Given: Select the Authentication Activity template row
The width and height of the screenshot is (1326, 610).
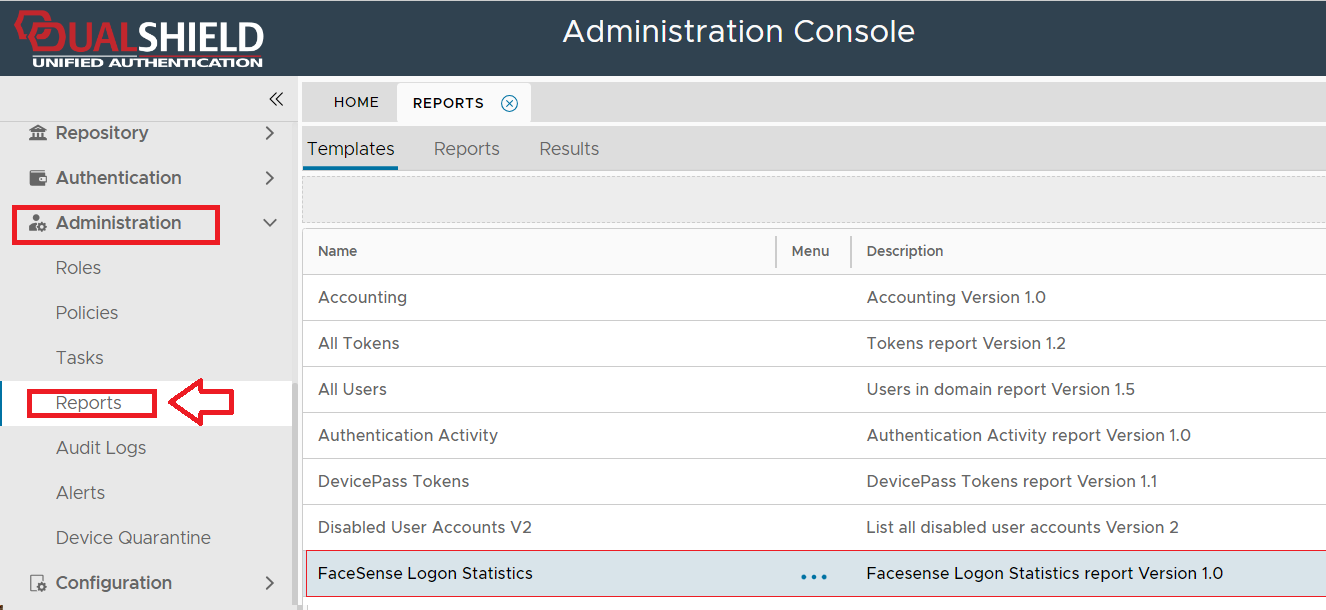Looking at the screenshot, I should [408, 435].
